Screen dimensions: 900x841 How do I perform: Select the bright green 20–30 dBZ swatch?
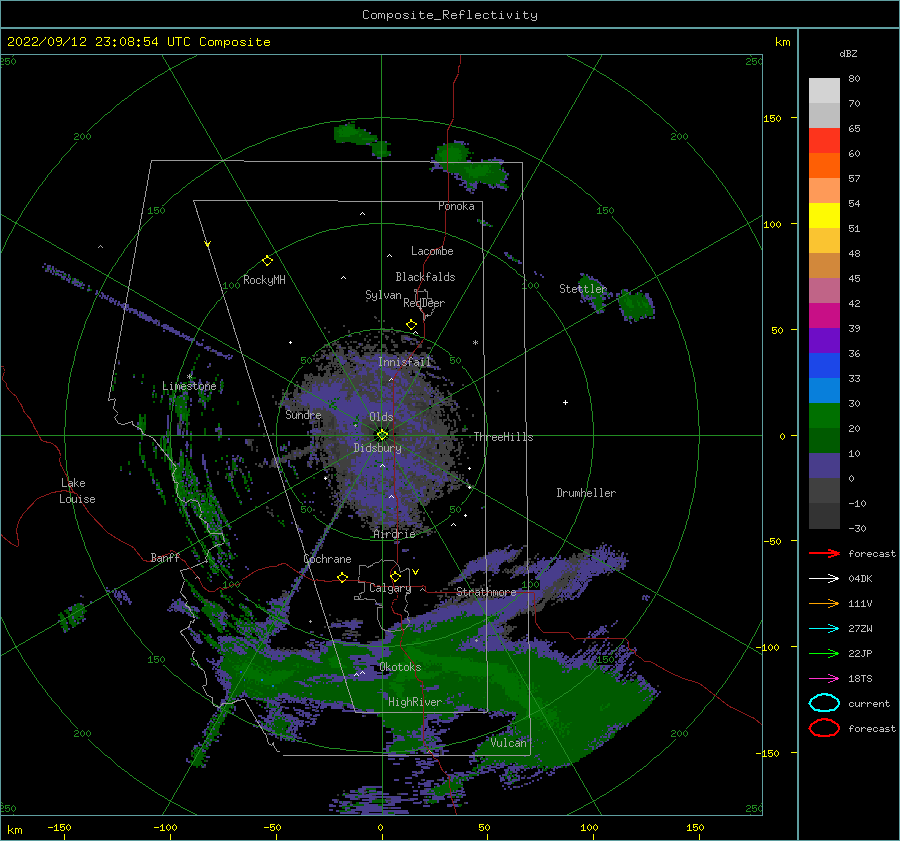(824, 416)
